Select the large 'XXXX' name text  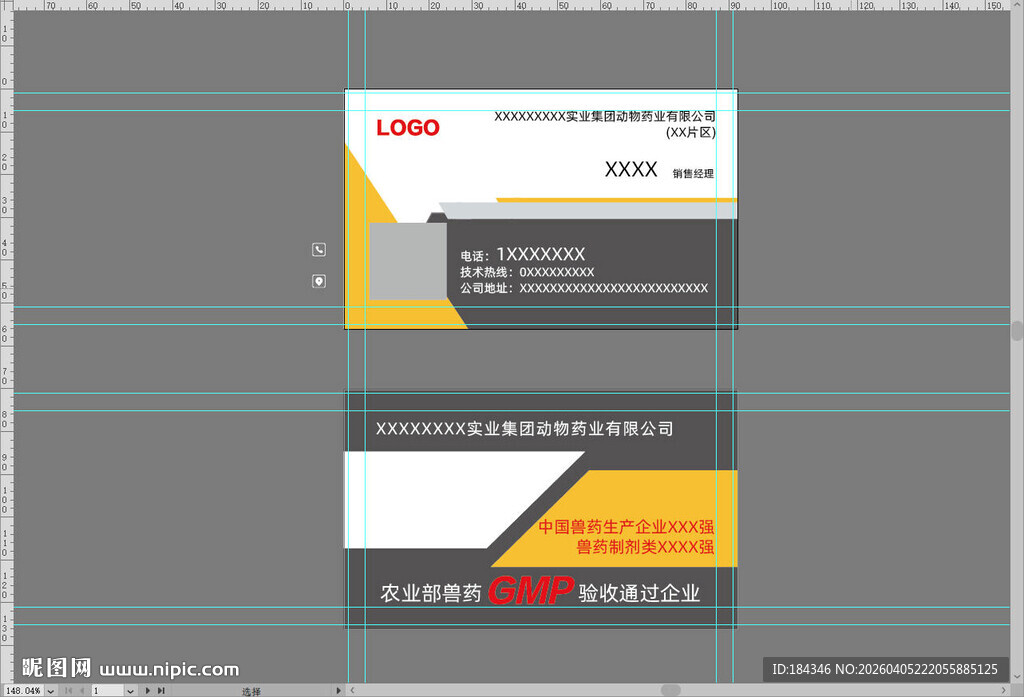pyautogui.click(x=631, y=169)
